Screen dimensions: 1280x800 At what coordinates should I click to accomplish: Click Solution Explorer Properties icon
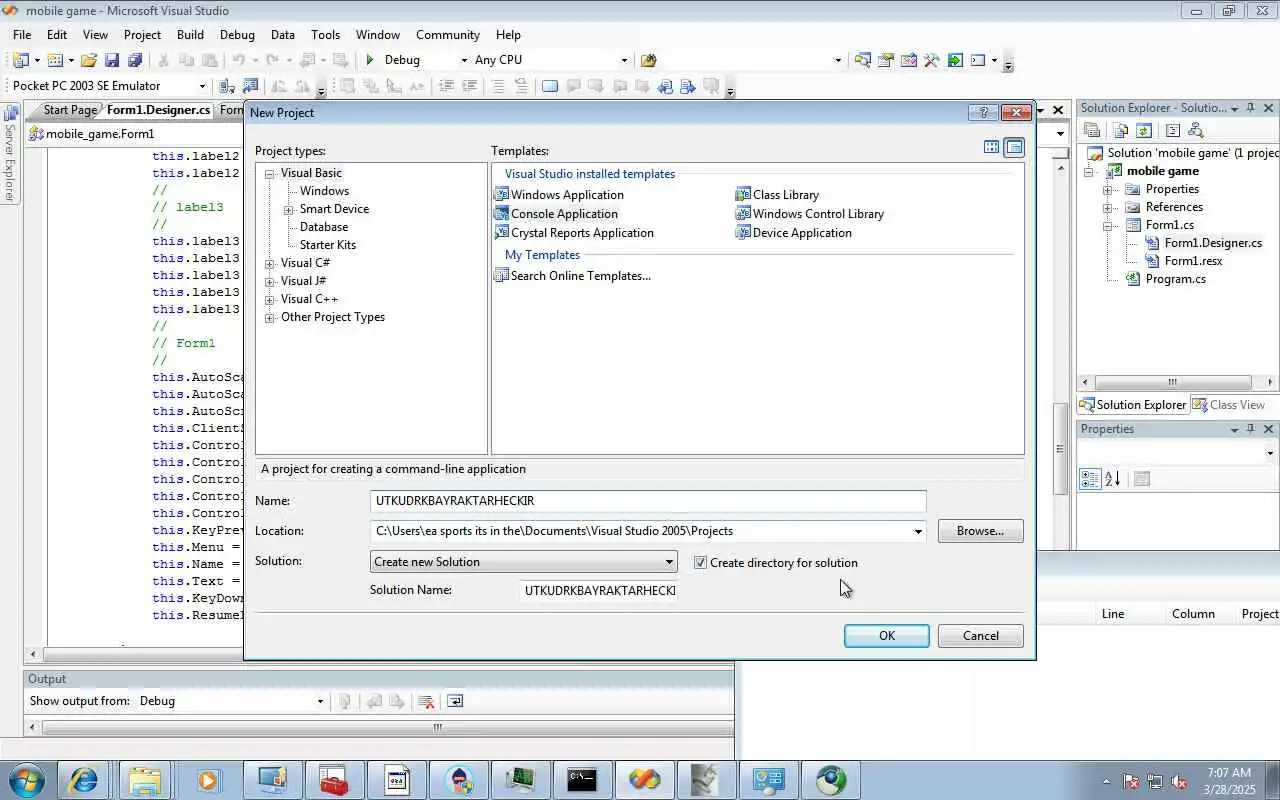1092,130
